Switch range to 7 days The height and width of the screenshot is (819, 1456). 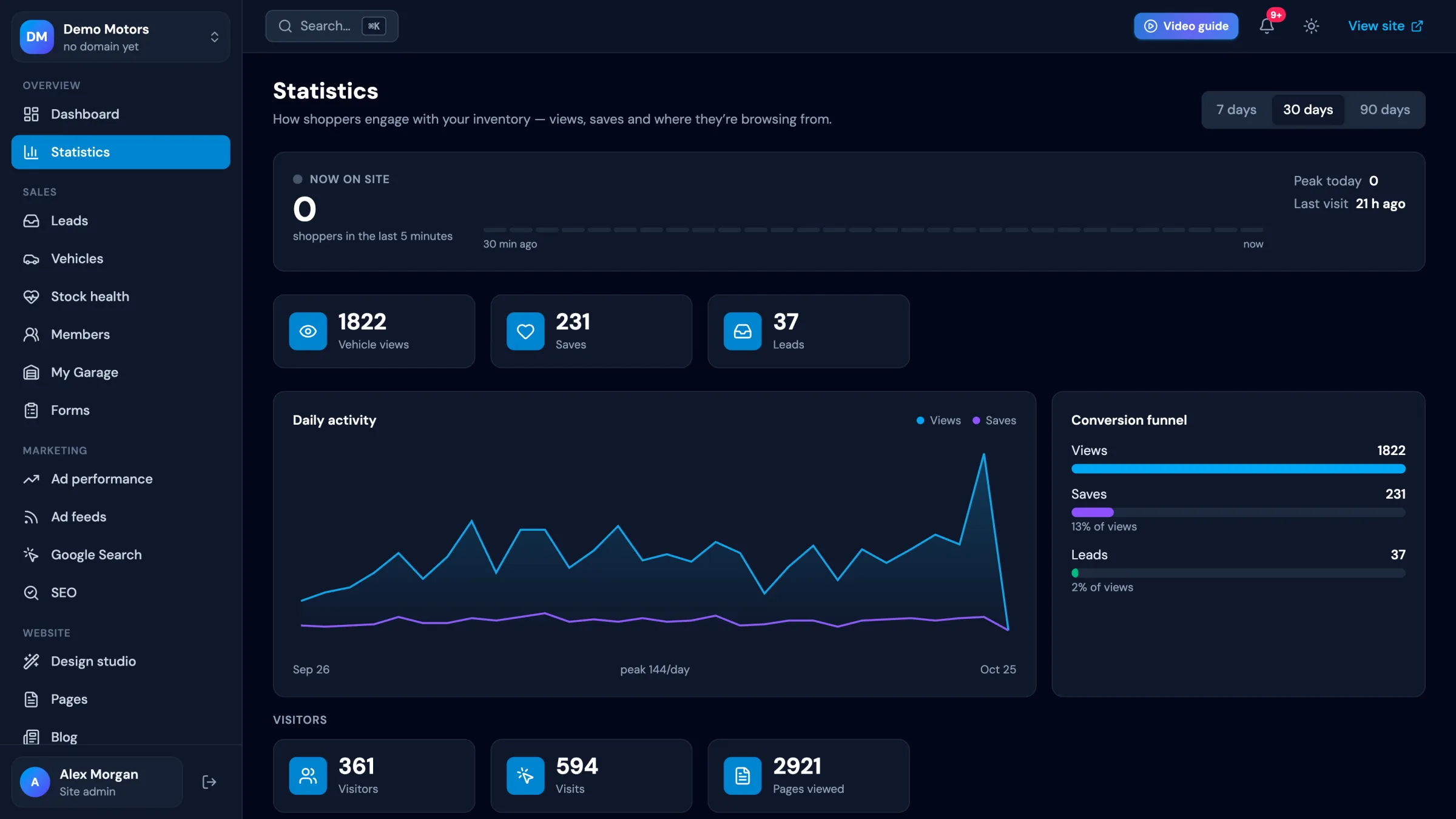pyautogui.click(x=1236, y=110)
